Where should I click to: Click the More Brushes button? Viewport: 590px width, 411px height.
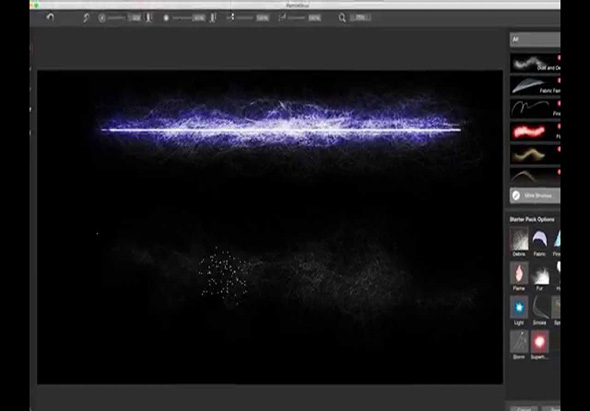coord(535,196)
